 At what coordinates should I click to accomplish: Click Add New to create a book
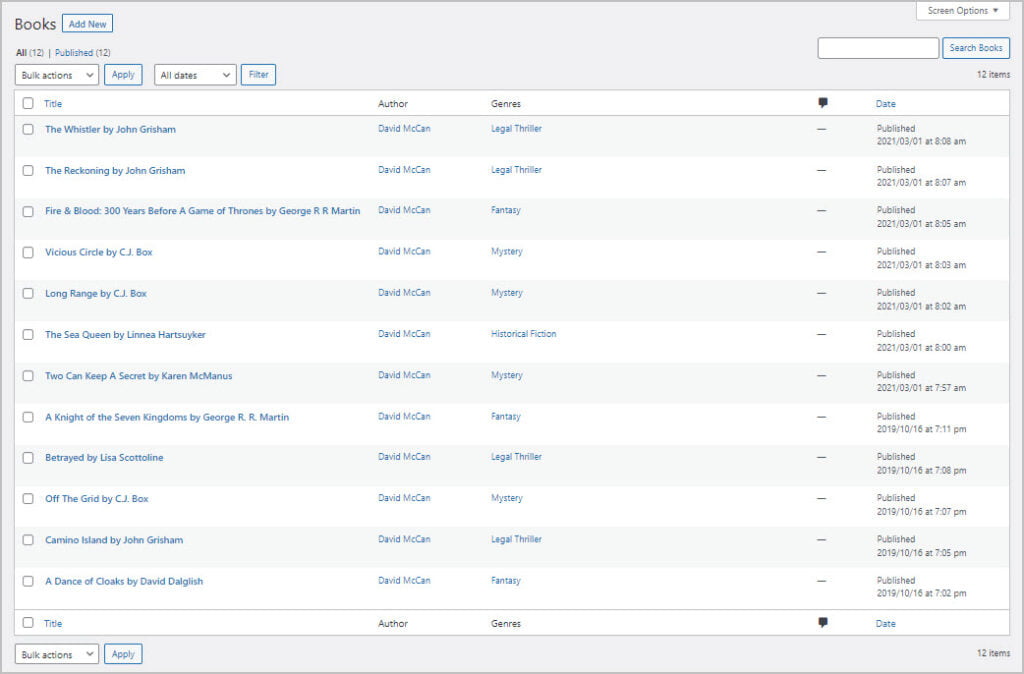pos(87,23)
